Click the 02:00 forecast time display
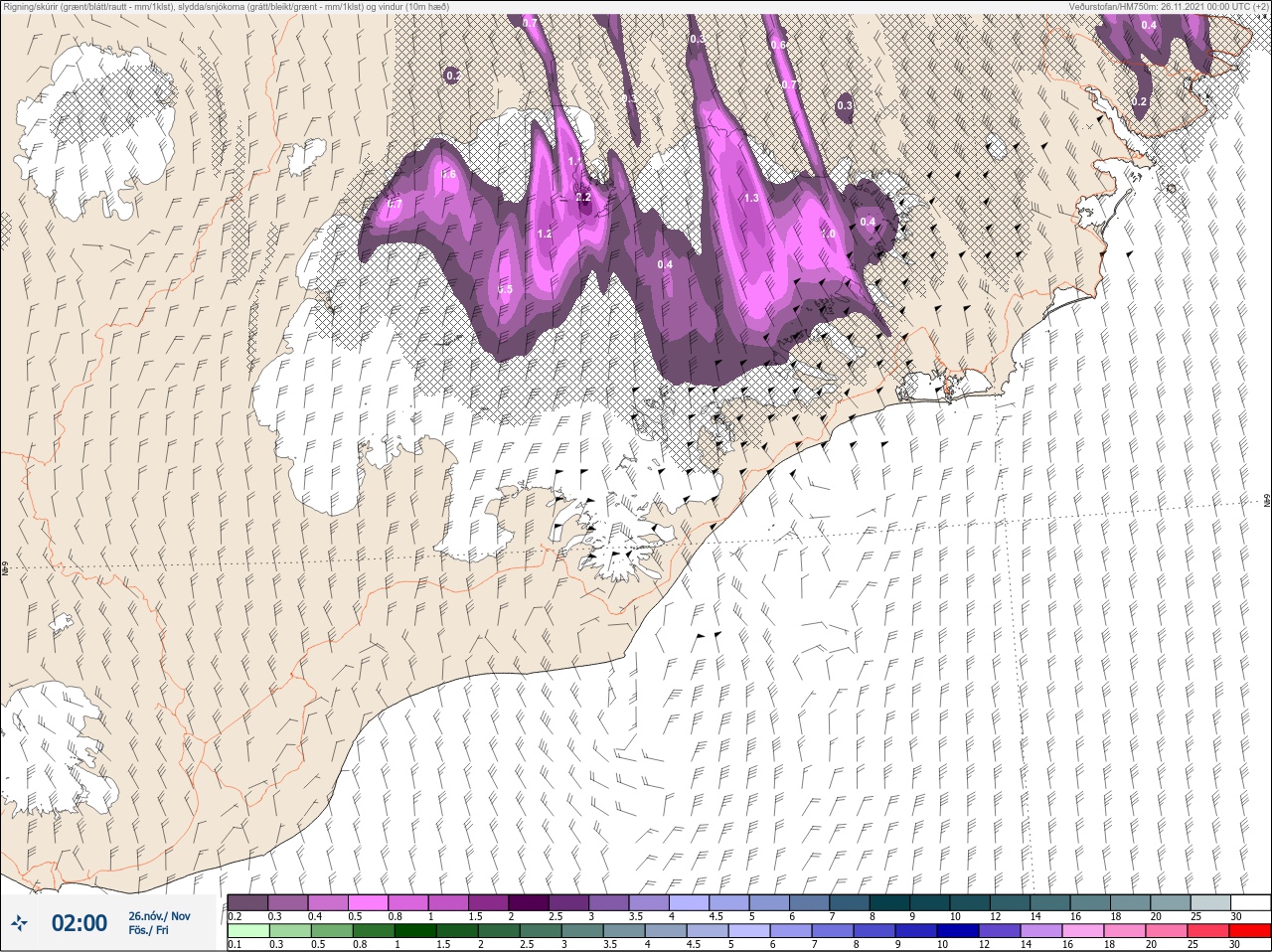 tap(79, 924)
